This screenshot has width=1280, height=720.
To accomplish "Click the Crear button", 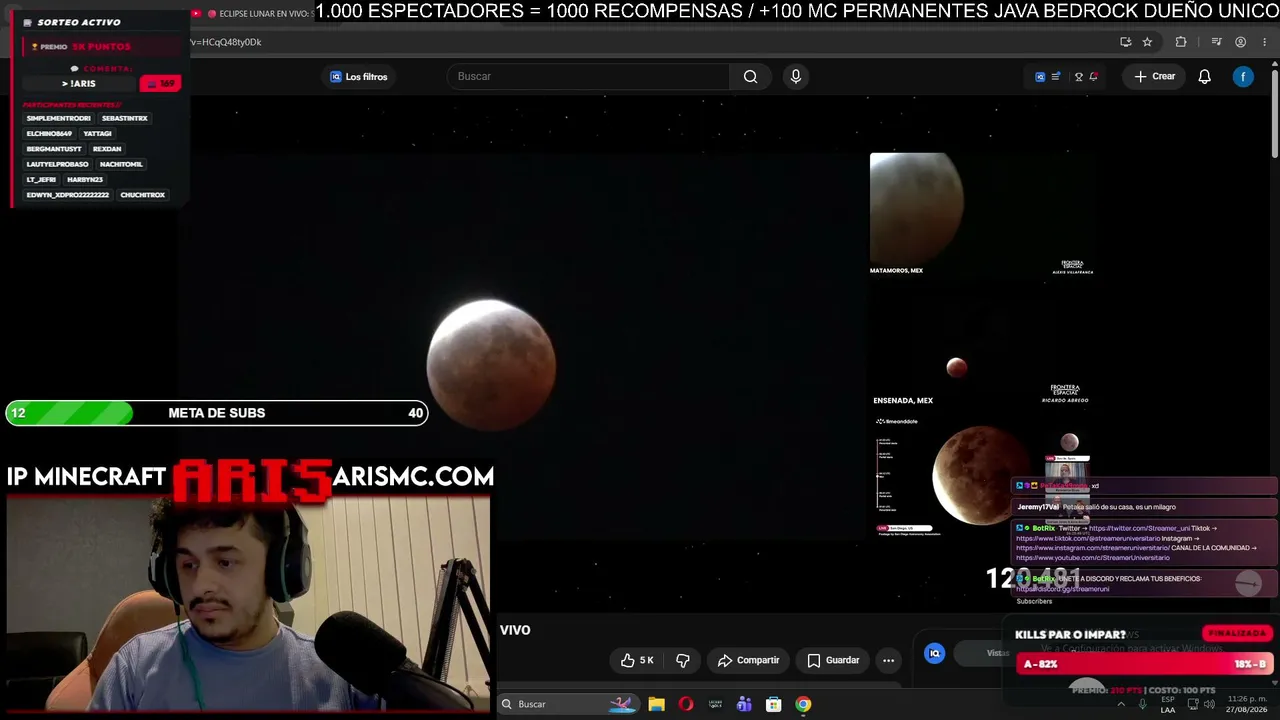I will point(1155,76).
